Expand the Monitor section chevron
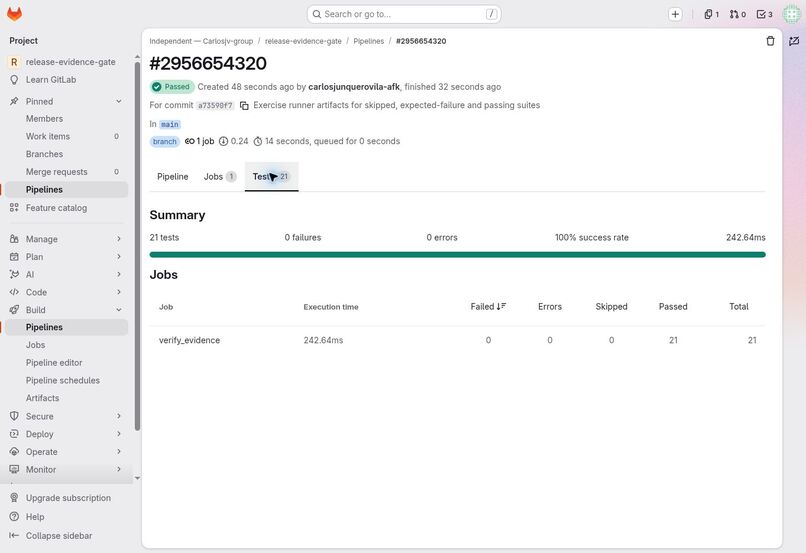Image resolution: width=806 pixels, height=553 pixels. tap(119, 469)
